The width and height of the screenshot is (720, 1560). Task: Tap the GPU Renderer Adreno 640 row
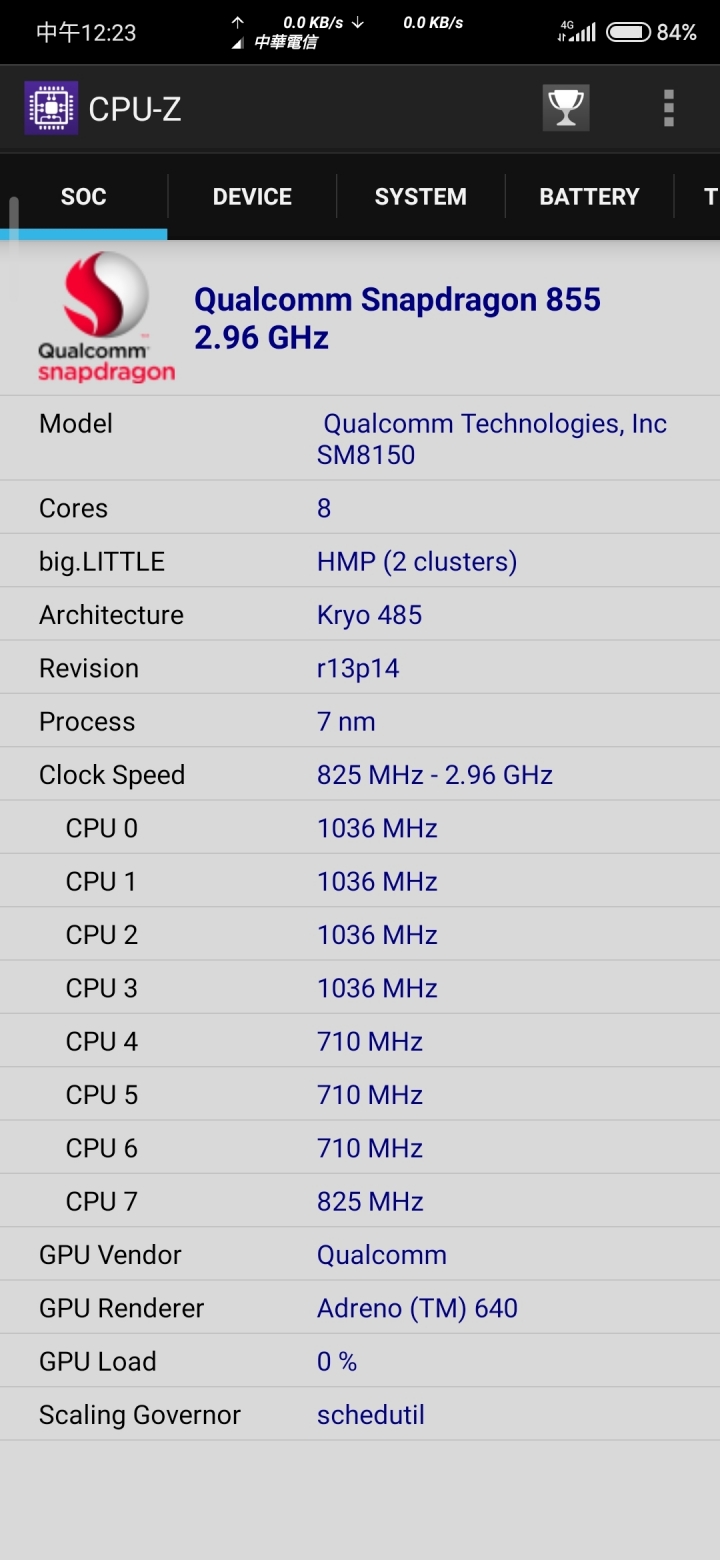tap(360, 1307)
